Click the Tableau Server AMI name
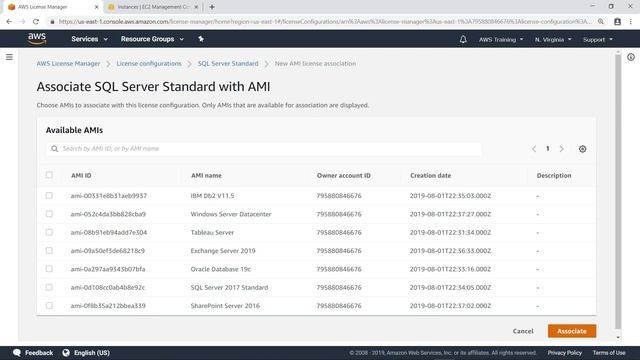This screenshot has width=640, height=360. click(x=212, y=233)
